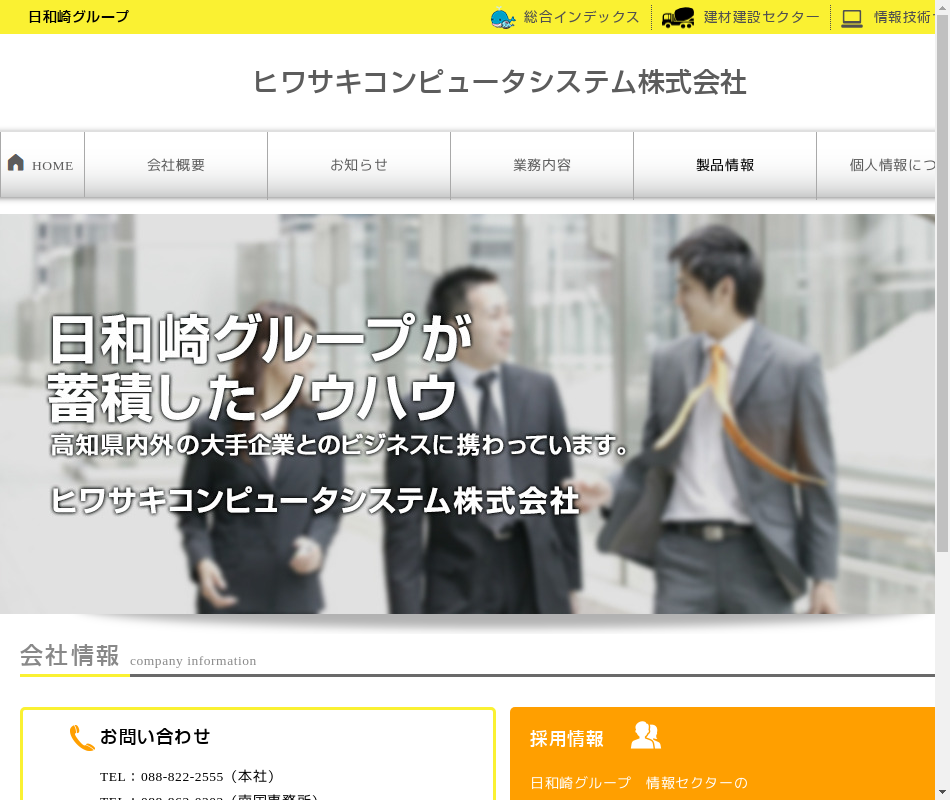This screenshot has height=800, width=950.
Task: Click the 採用情報 heading in orange box
Action: click(x=567, y=739)
